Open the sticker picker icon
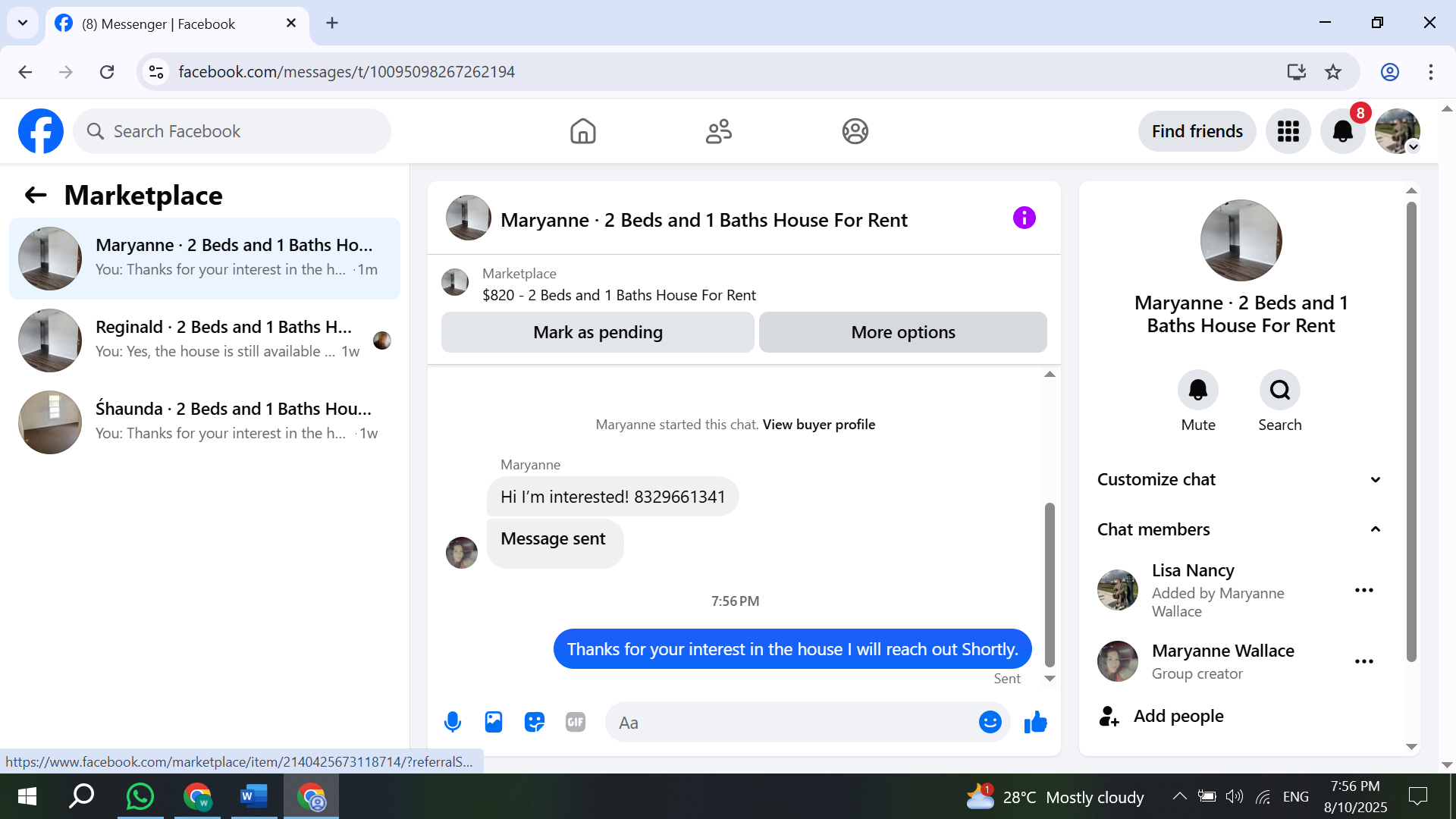Viewport: 1456px width, 819px height. click(535, 722)
